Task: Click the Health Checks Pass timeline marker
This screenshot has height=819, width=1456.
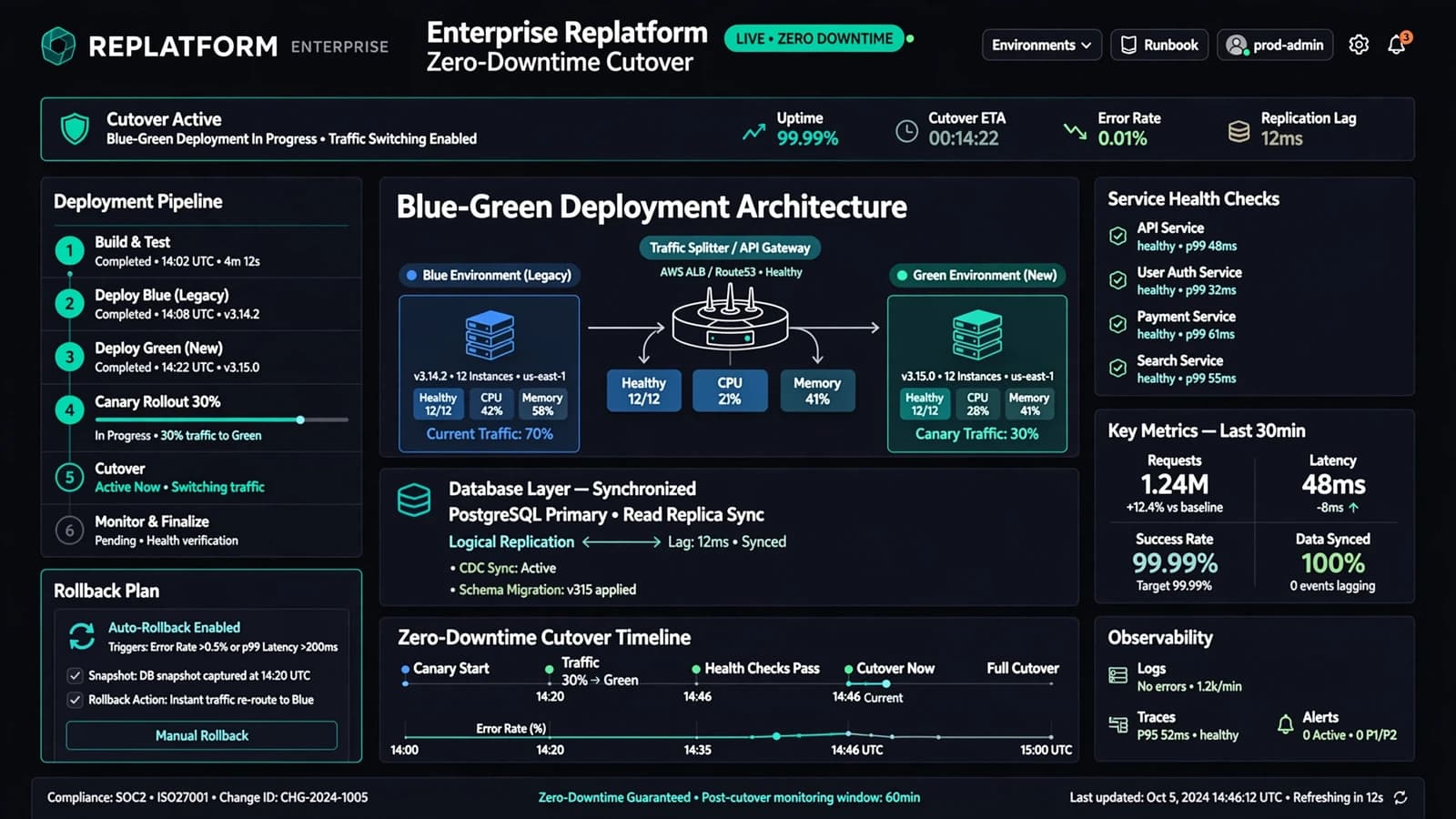Action: pos(696,669)
